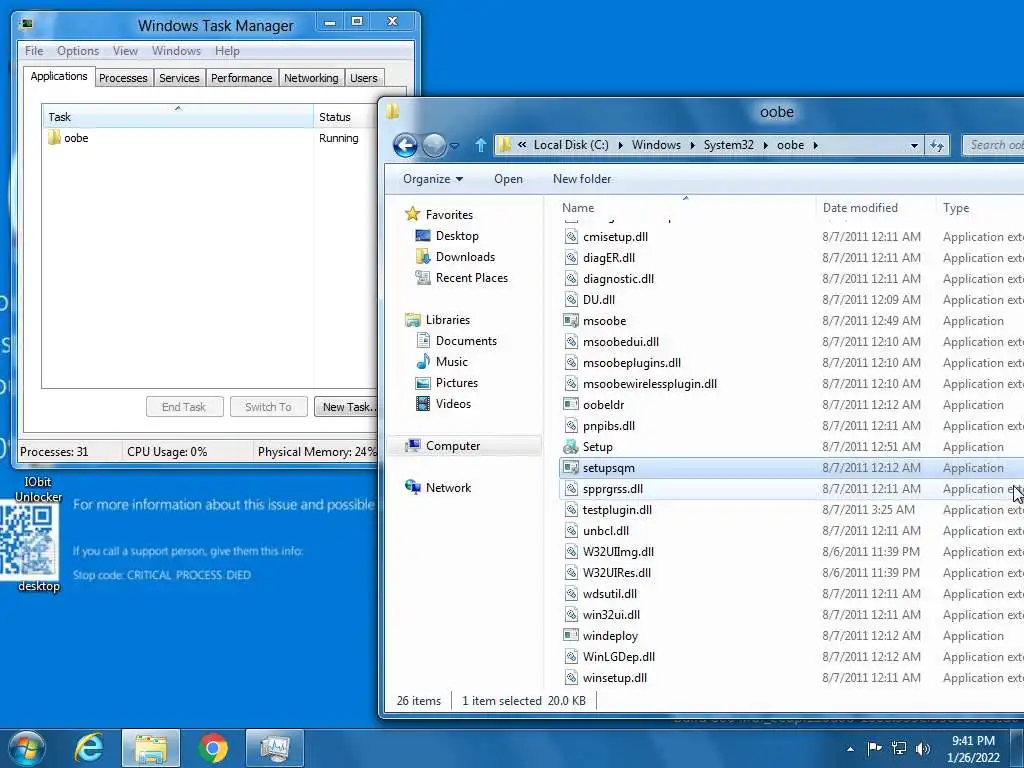Click the Start button on the taskbar
This screenshot has height=768, width=1024.
[26, 748]
